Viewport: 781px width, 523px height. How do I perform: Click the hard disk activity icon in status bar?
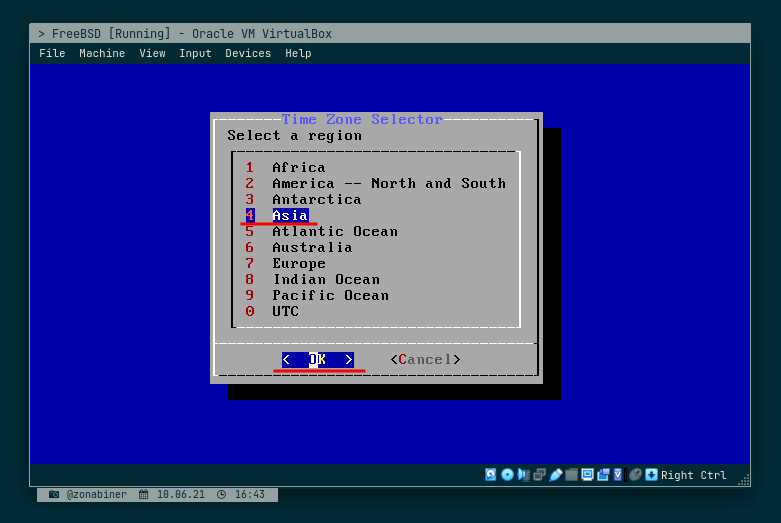click(x=491, y=475)
